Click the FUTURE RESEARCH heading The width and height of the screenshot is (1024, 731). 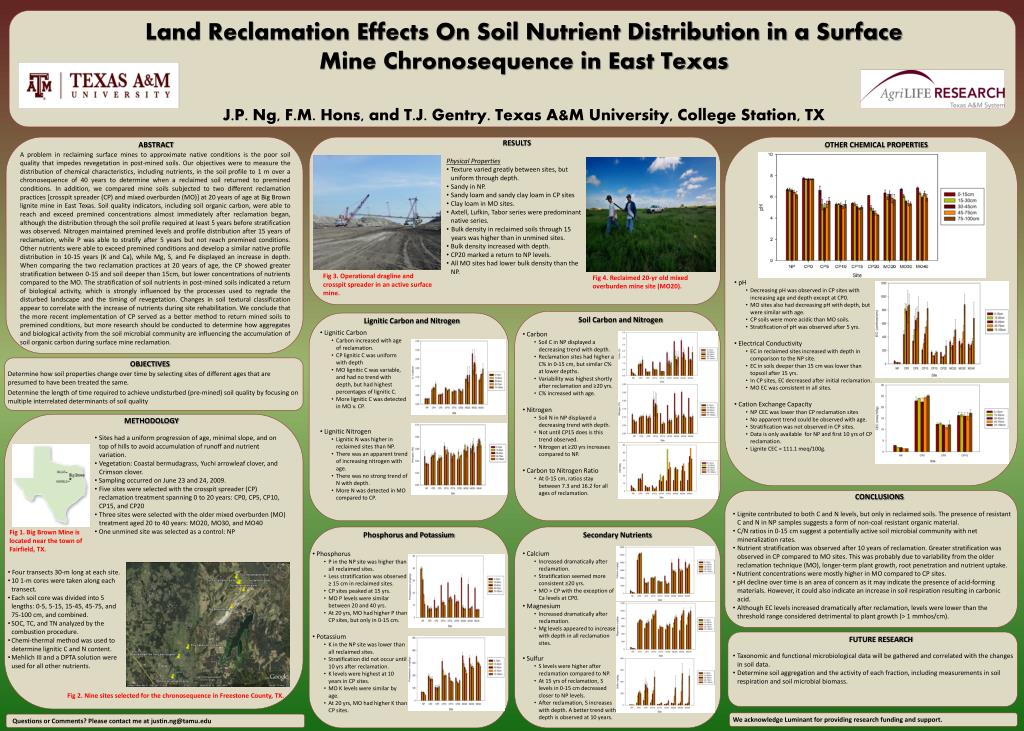click(x=880, y=640)
